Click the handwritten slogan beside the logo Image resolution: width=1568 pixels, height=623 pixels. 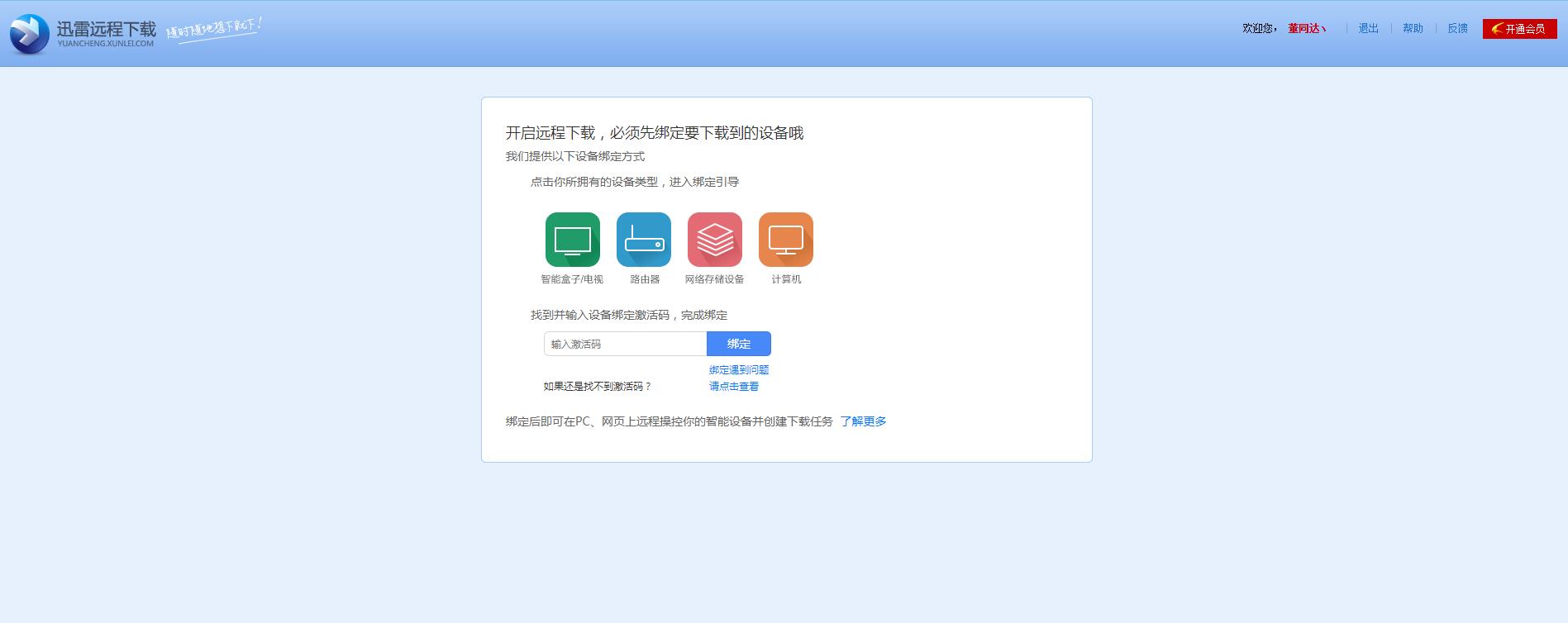(213, 29)
